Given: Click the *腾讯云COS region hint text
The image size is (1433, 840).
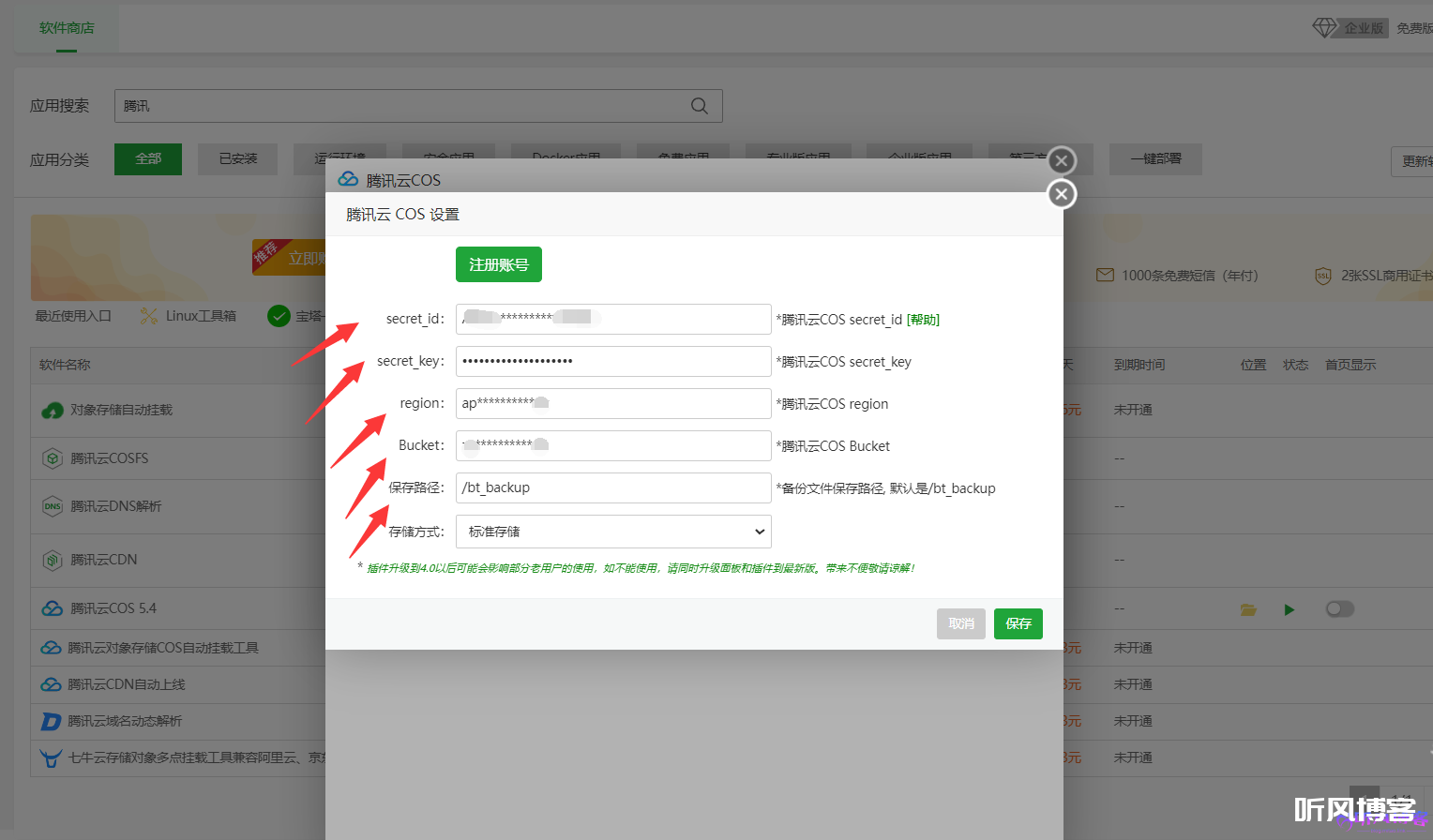Looking at the screenshot, I should point(832,404).
